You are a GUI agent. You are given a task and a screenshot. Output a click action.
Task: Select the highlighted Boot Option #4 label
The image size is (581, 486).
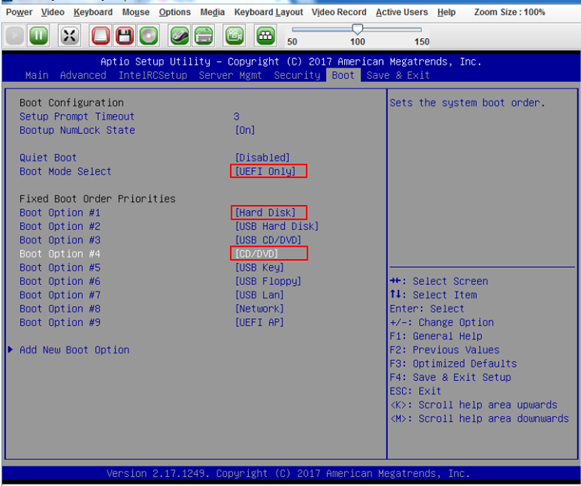pos(60,254)
